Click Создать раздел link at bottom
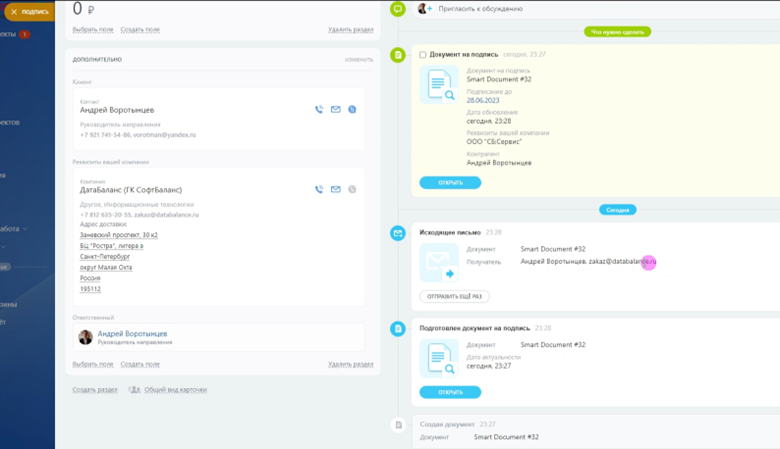 pos(95,389)
